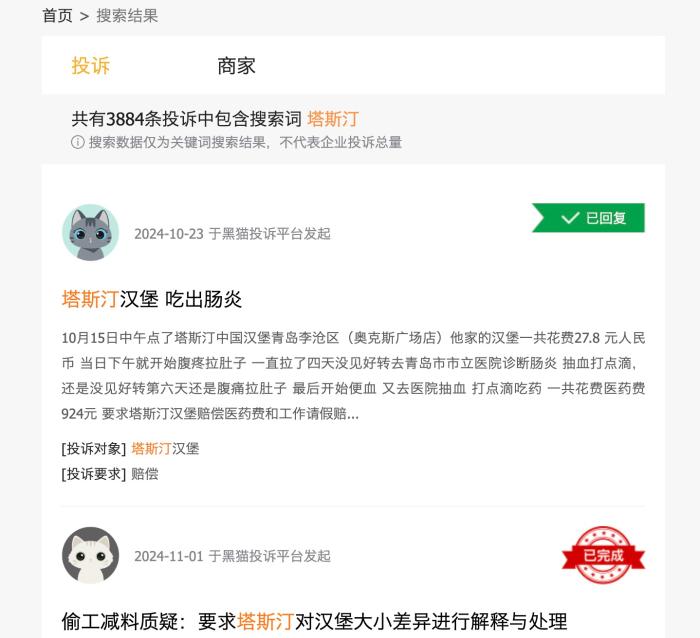Click the search data disclaimer notice text
The image size is (700, 638).
tap(245, 142)
